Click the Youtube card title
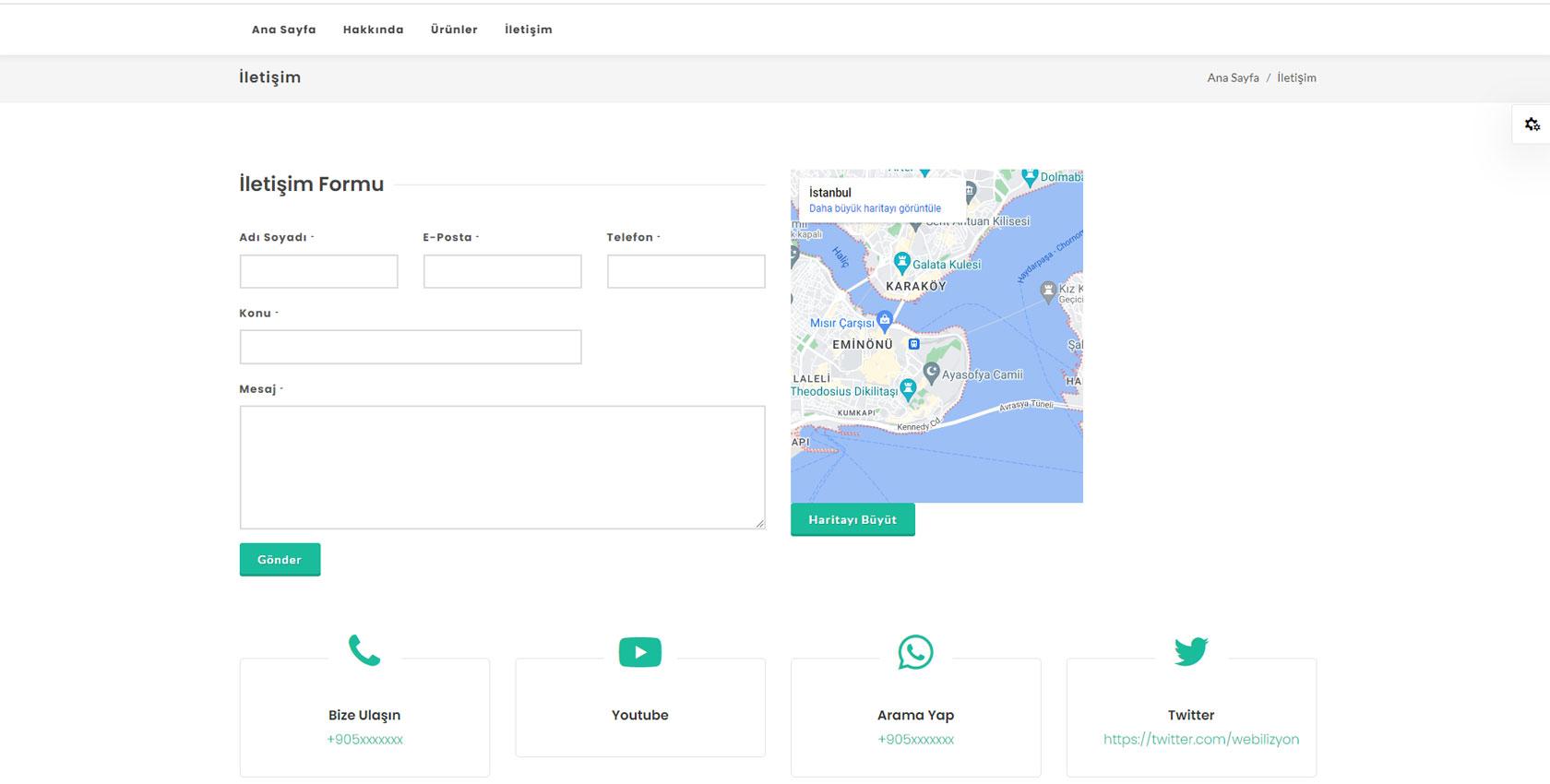The image size is (1550, 784). point(640,715)
